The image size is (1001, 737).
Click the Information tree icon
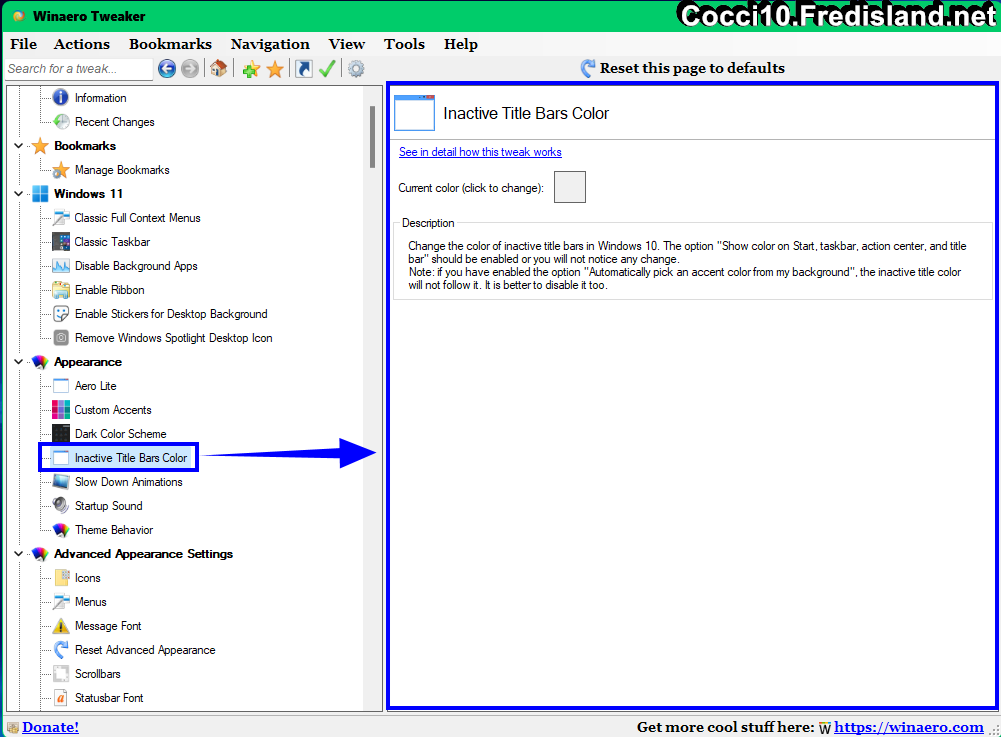tap(61, 98)
